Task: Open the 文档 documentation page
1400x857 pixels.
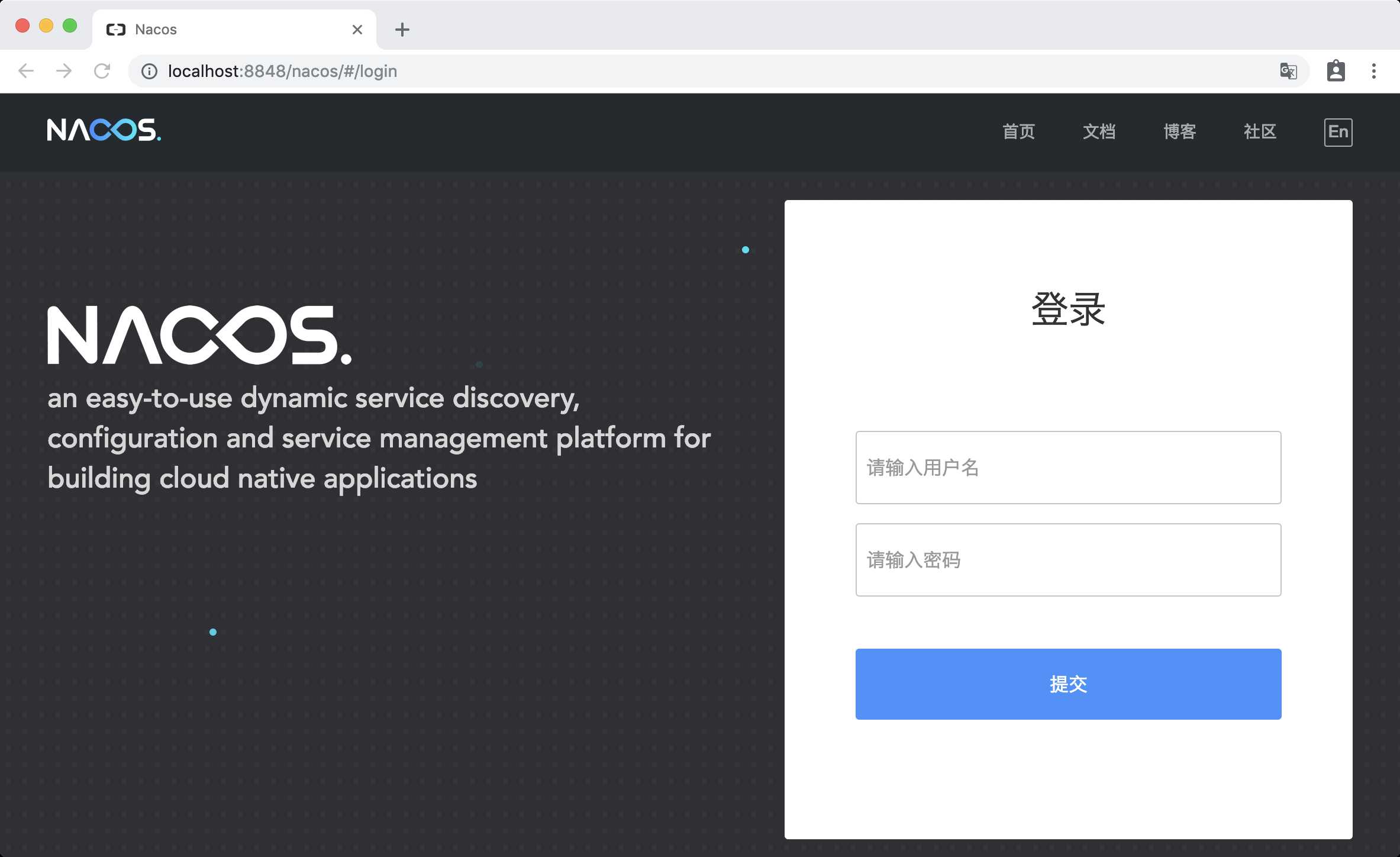Action: coord(1099,131)
